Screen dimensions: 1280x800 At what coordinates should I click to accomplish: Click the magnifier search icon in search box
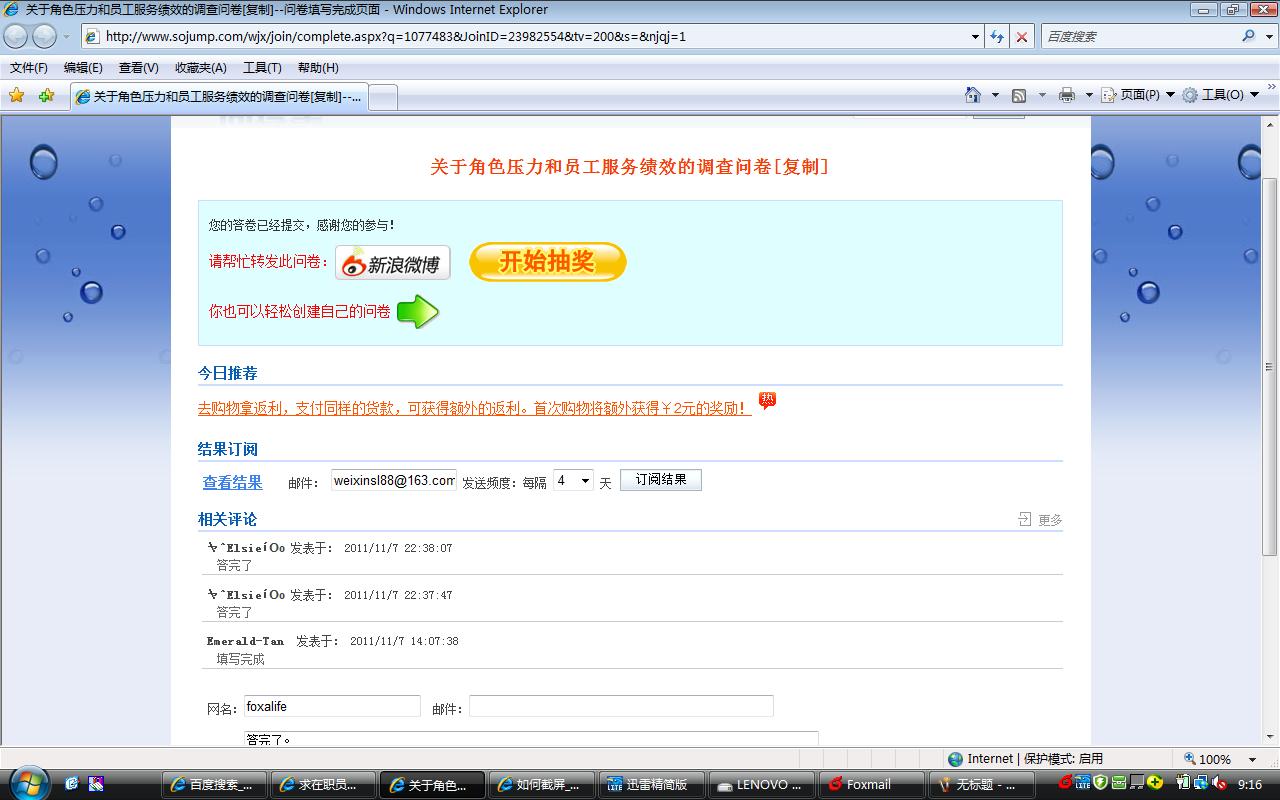(x=1248, y=36)
